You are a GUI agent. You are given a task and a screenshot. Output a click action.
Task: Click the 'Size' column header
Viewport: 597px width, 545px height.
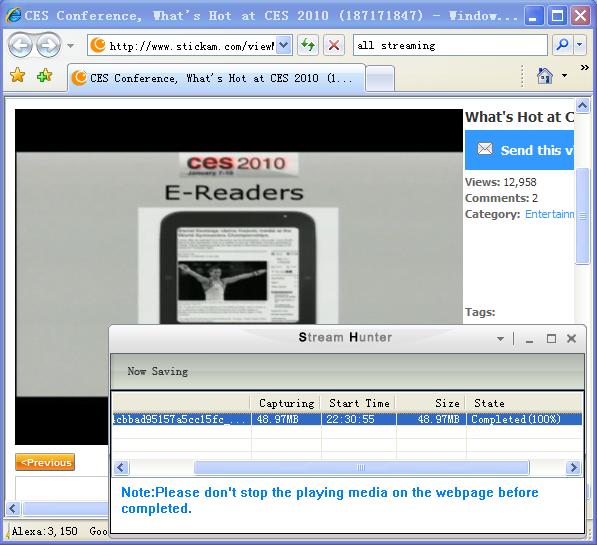tap(431, 403)
